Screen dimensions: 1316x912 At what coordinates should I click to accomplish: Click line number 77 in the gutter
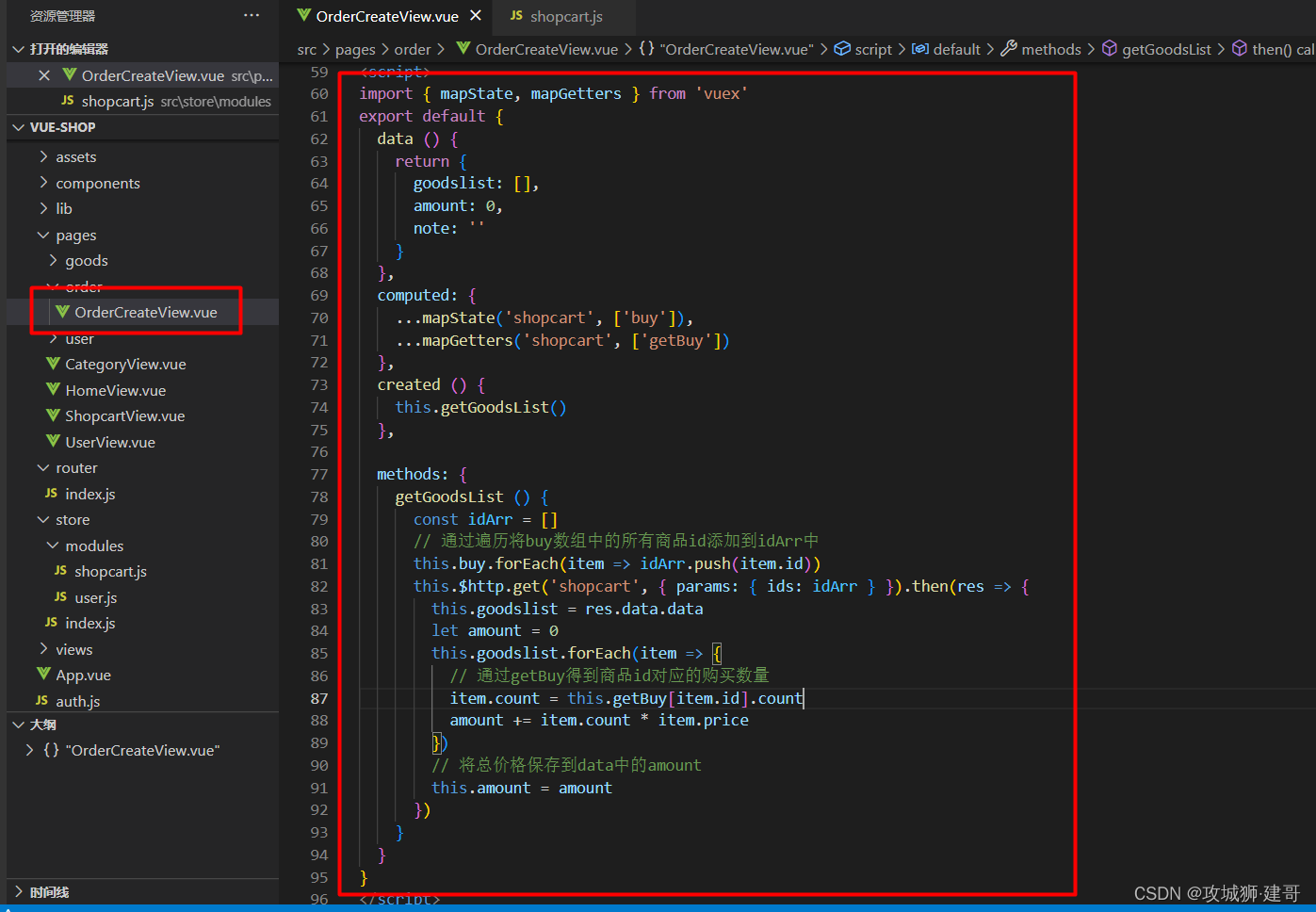pos(319,474)
